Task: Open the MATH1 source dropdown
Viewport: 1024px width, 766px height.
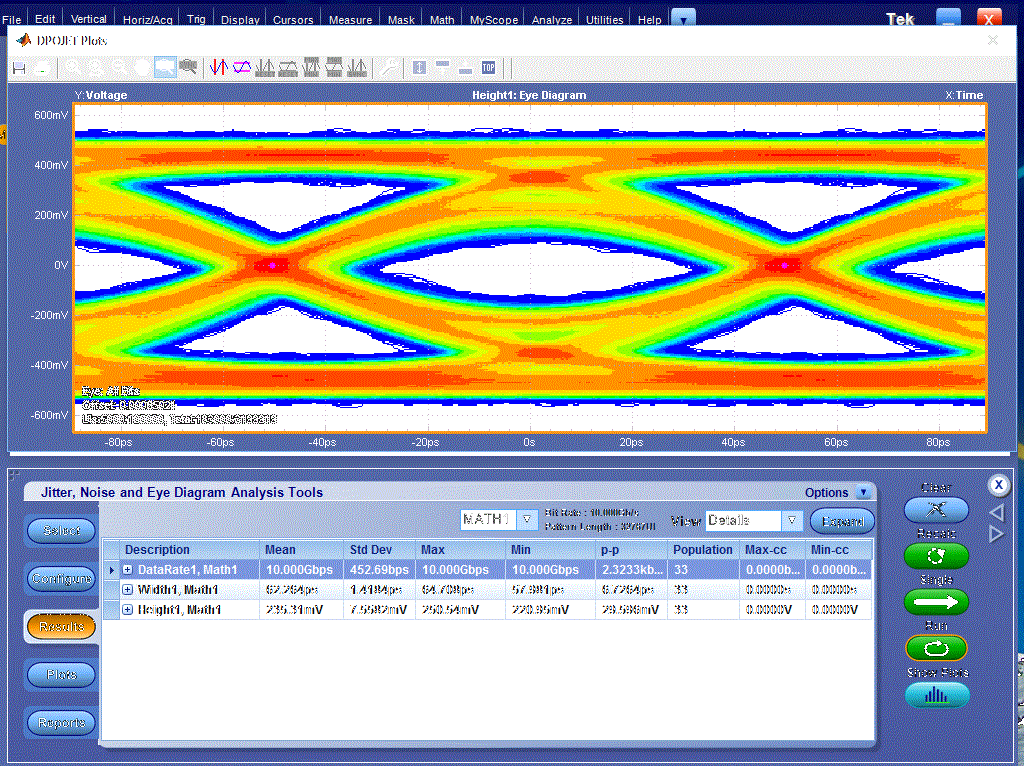Action: (x=527, y=520)
